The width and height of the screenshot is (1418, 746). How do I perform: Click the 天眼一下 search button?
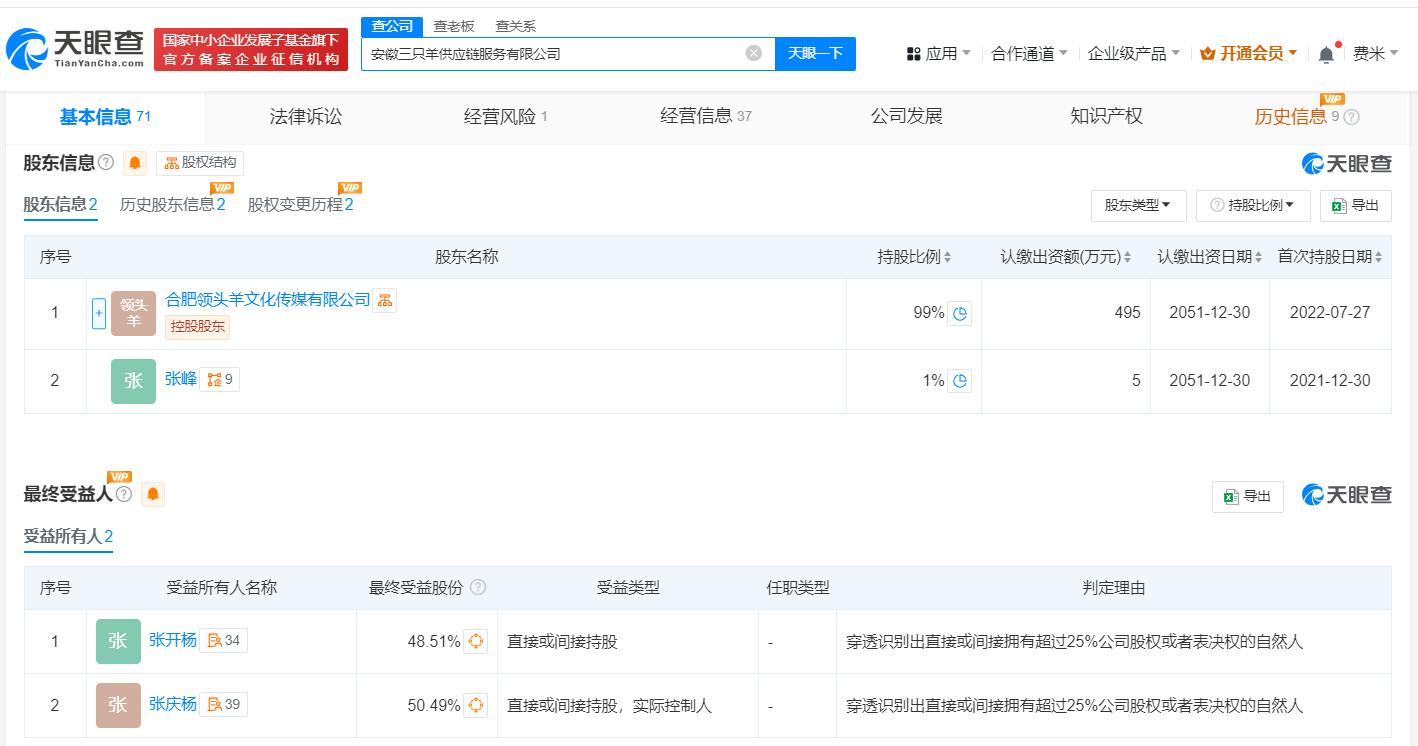[817, 54]
